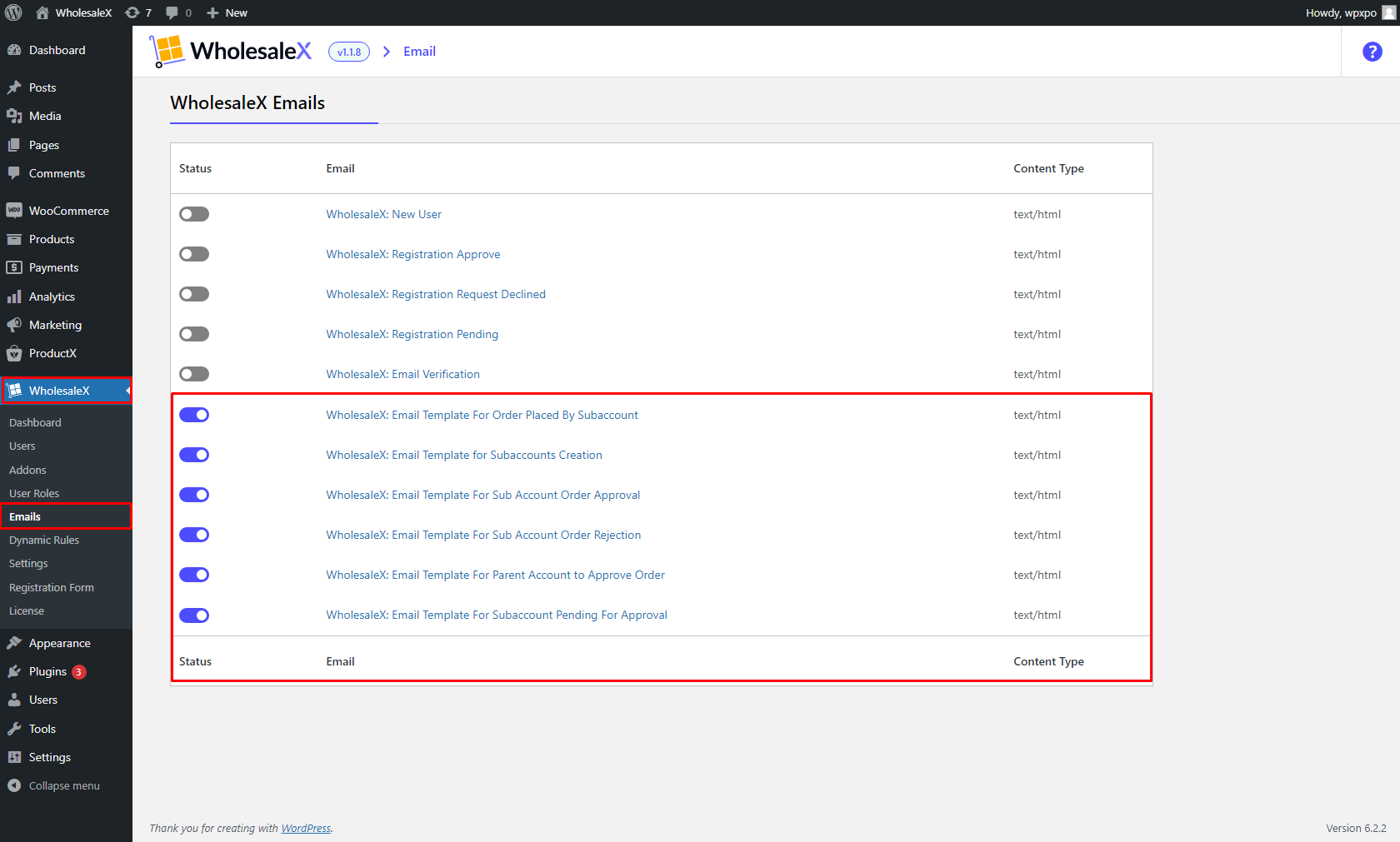Disable Order Placed By Subaccount toggle
Screen dimensions: 1400x842
point(194,415)
